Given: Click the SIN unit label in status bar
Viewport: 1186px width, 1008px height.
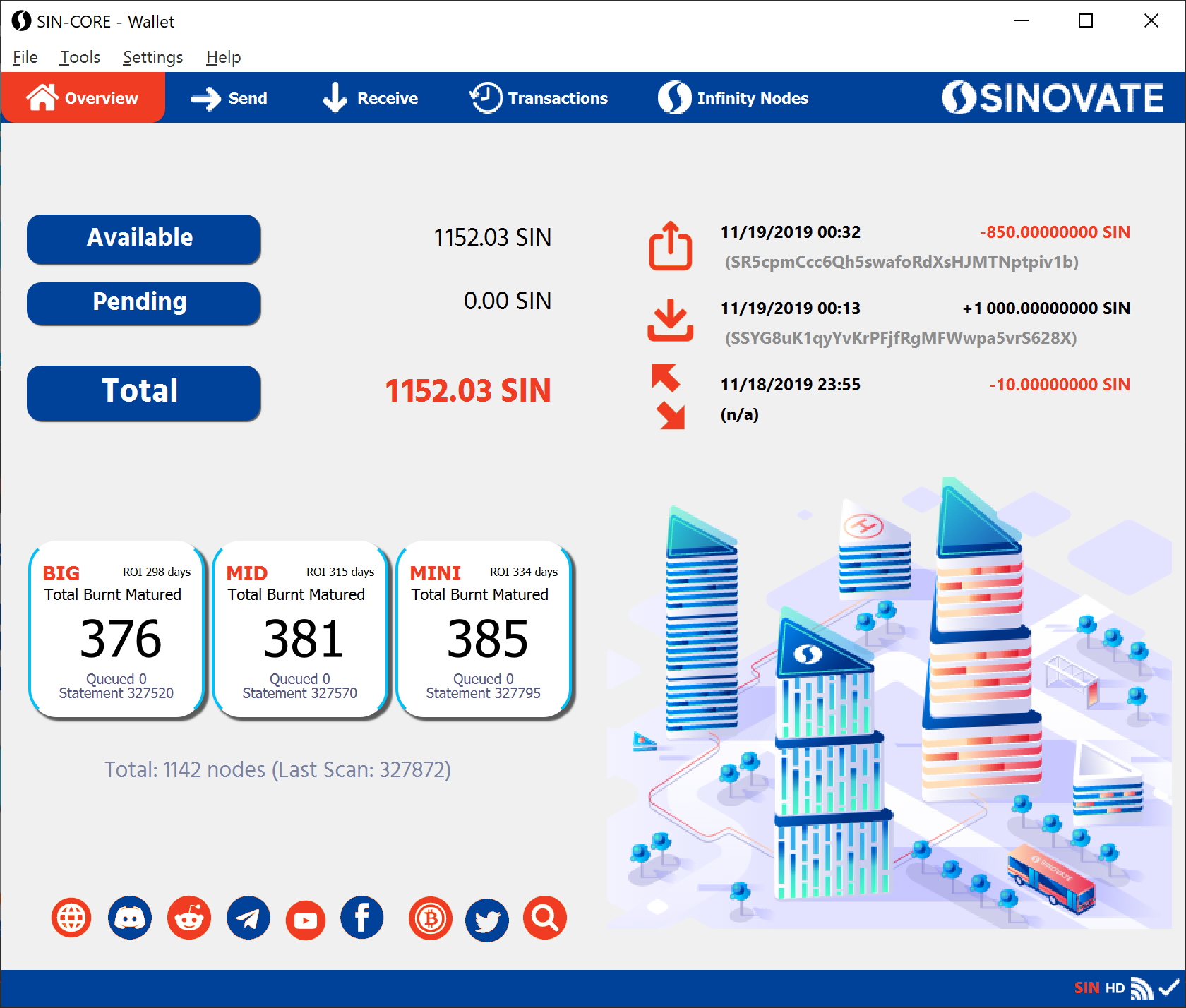Looking at the screenshot, I should [1087, 988].
